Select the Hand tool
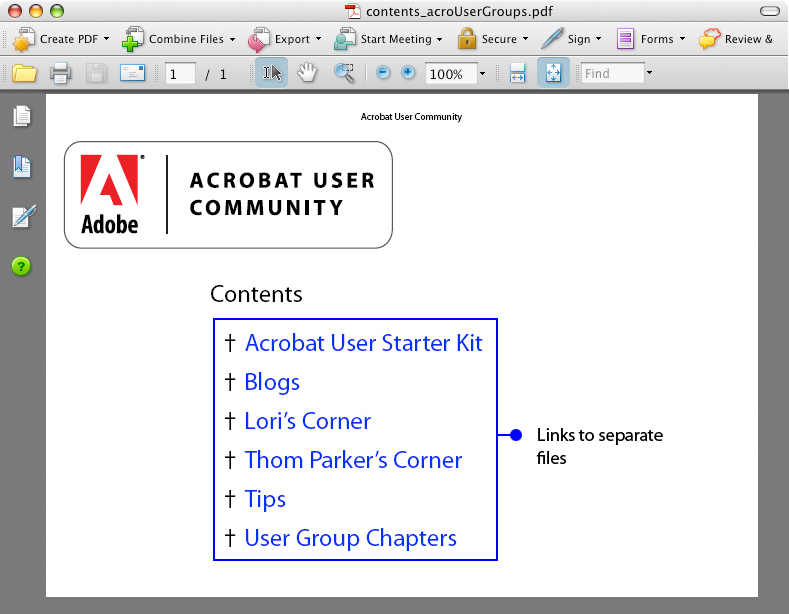 (307, 73)
